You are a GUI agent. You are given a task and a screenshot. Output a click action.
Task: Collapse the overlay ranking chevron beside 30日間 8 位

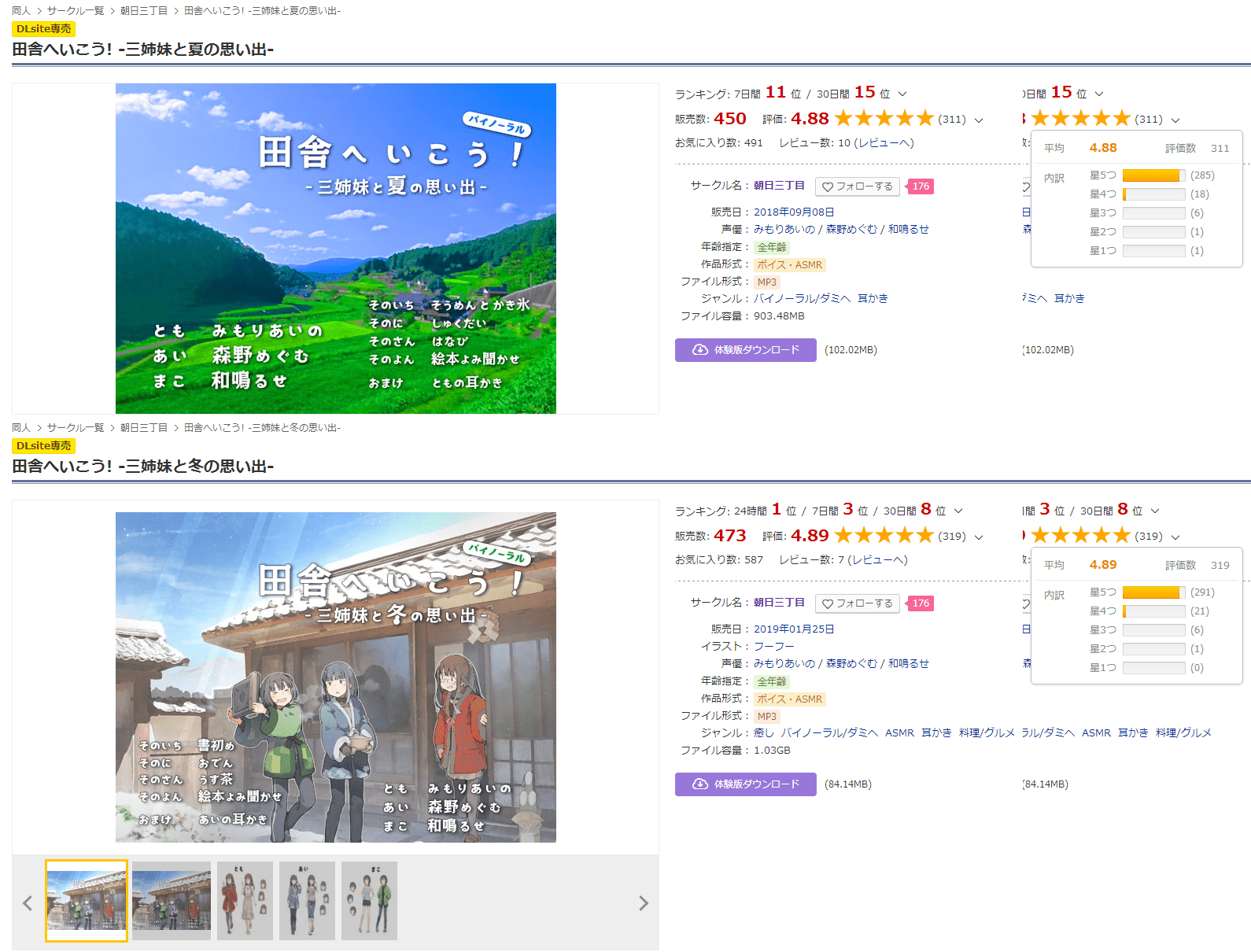1155,511
